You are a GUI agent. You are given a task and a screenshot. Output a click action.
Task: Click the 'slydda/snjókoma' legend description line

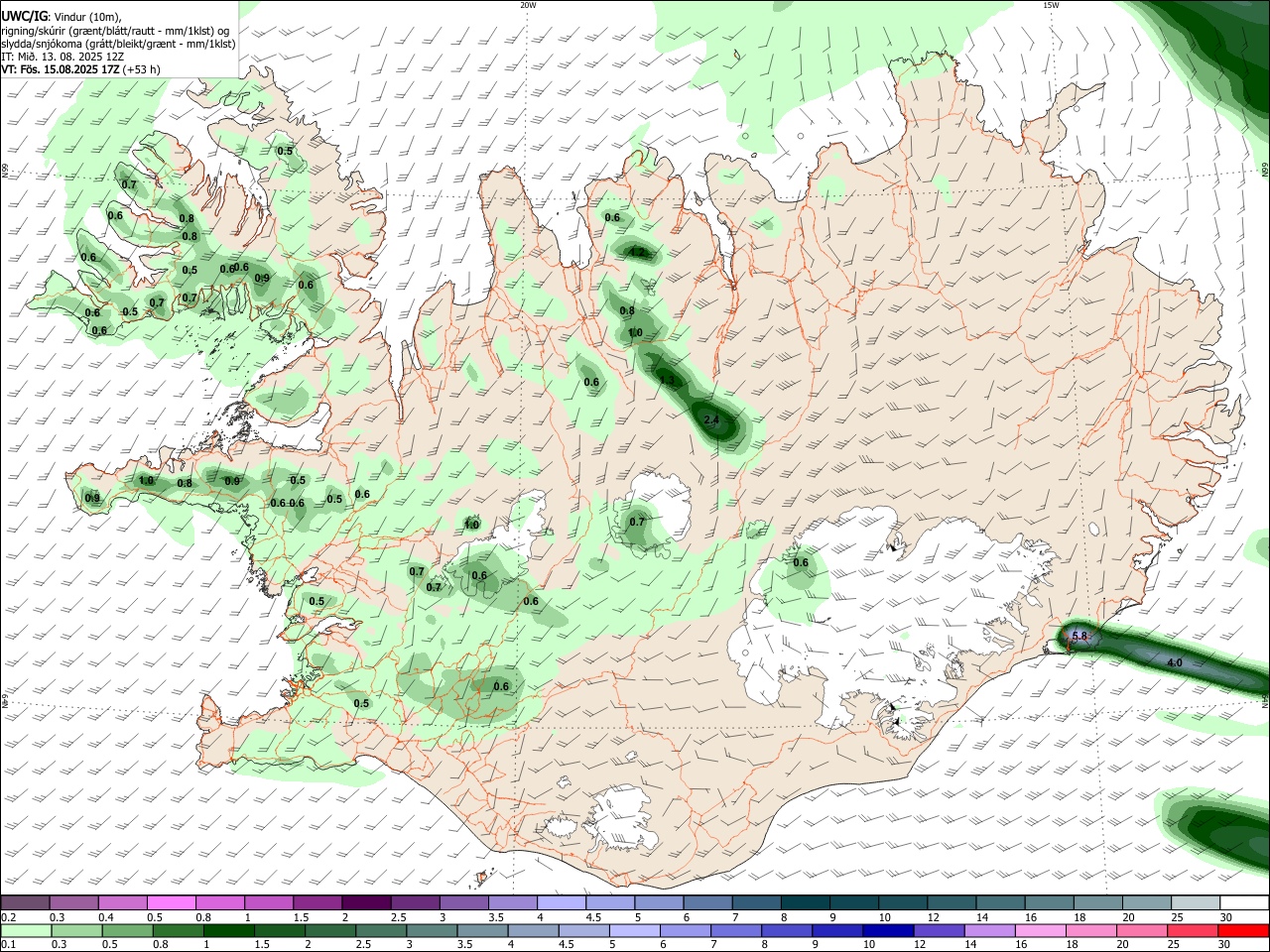(118, 44)
